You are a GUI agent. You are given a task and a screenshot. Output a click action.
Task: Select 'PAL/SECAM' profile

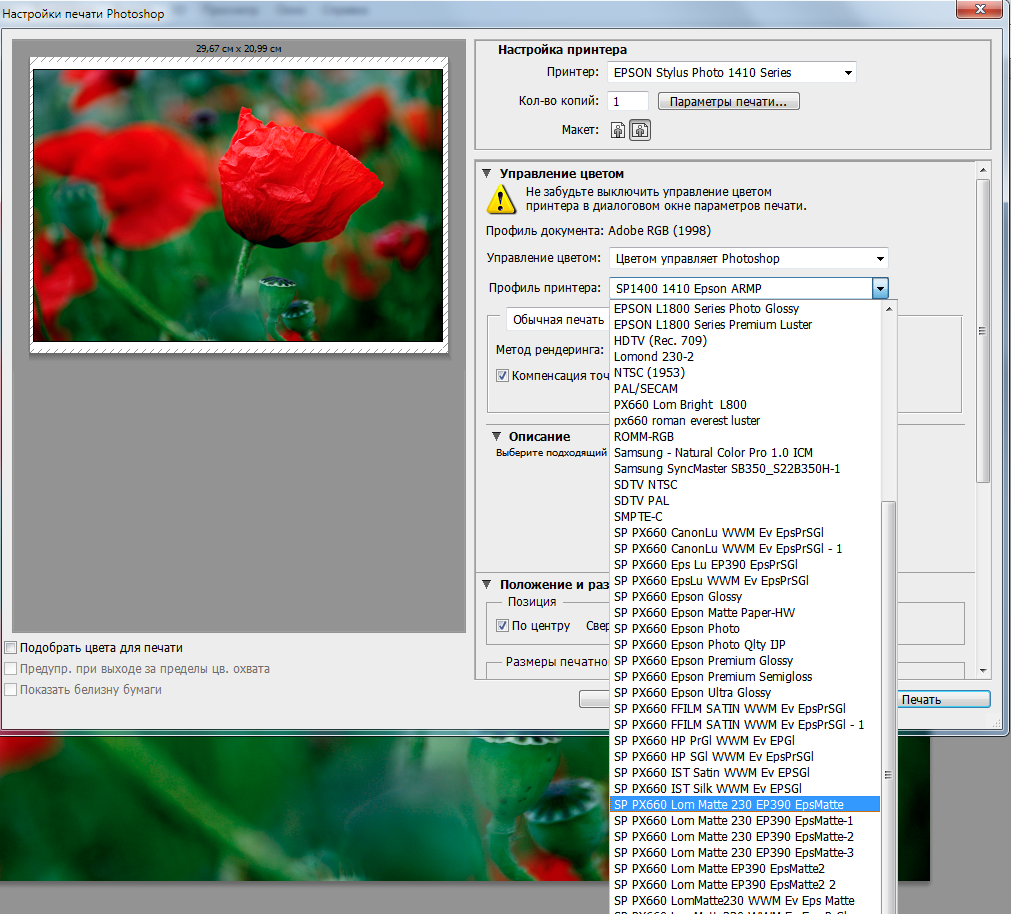tap(745, 389)
